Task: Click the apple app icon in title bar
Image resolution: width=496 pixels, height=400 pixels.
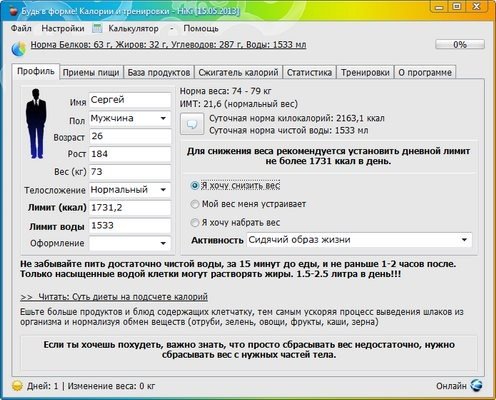Action: (13, 12)
